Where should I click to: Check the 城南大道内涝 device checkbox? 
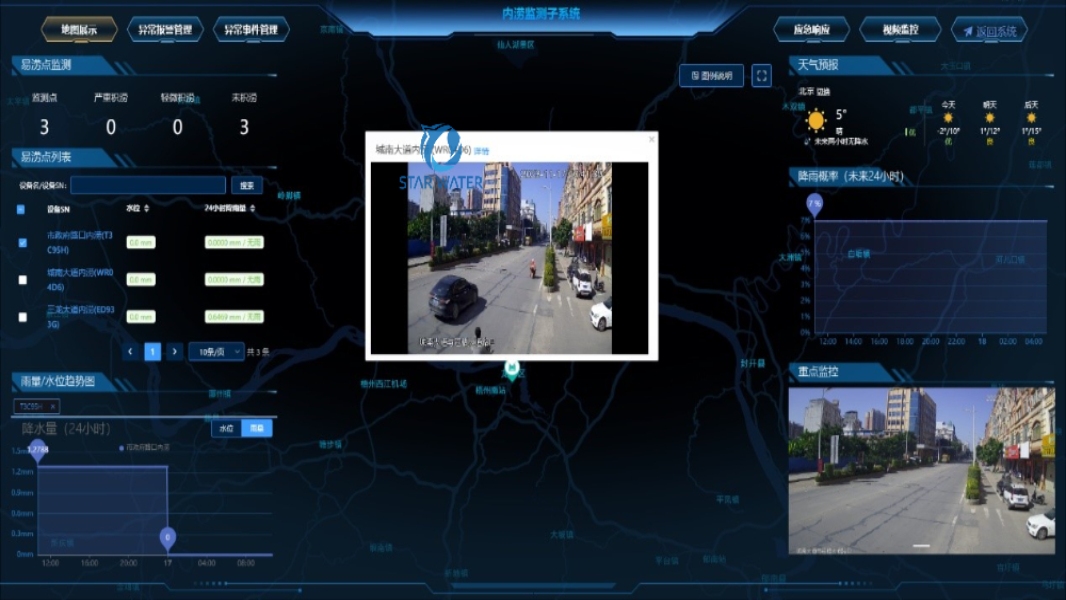23,280
